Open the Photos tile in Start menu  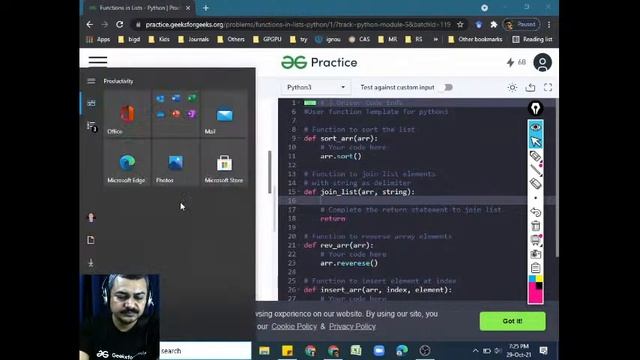[176, 162]
